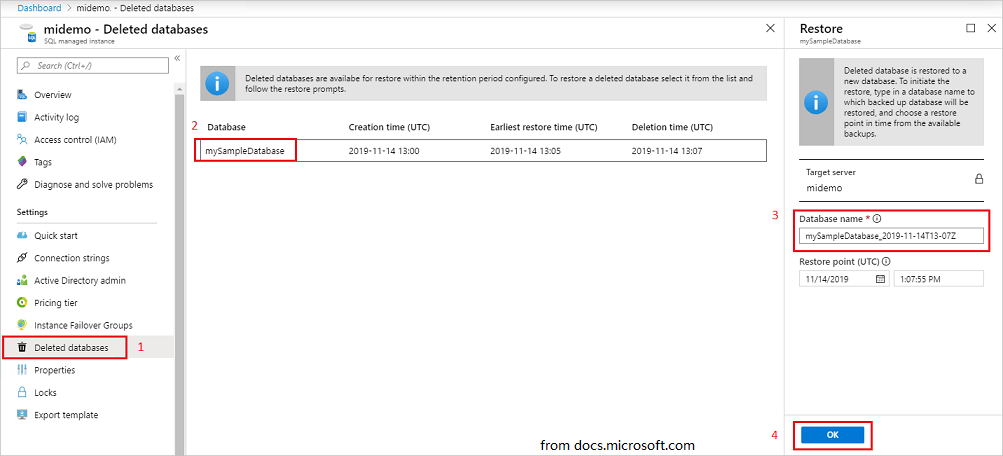Screen dimensions: 1003x456
Task: Close the Deleted databases blade
Action: pyautogui.click(x=771, y=28)
